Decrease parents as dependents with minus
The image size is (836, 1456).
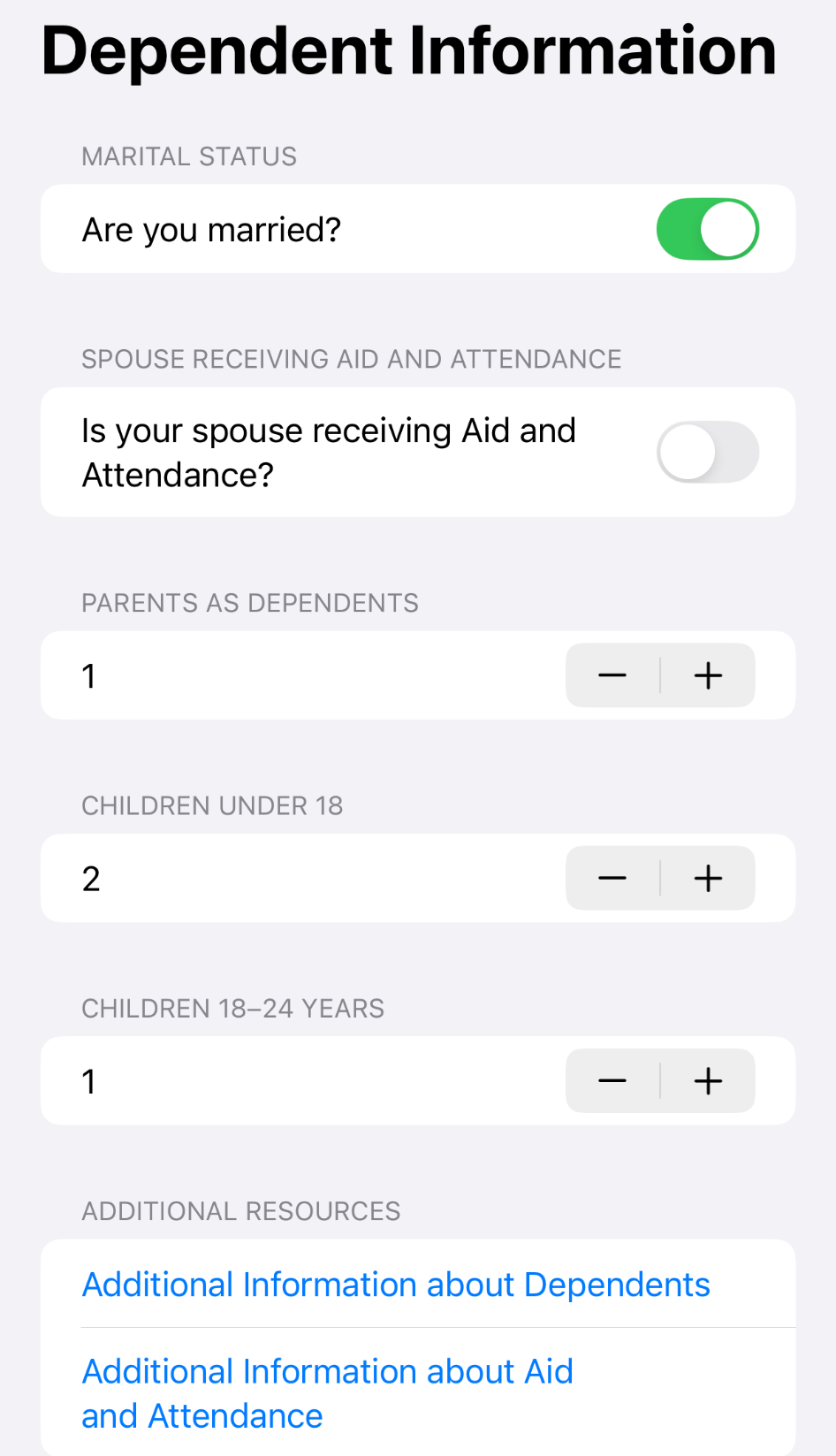point(612,675)
